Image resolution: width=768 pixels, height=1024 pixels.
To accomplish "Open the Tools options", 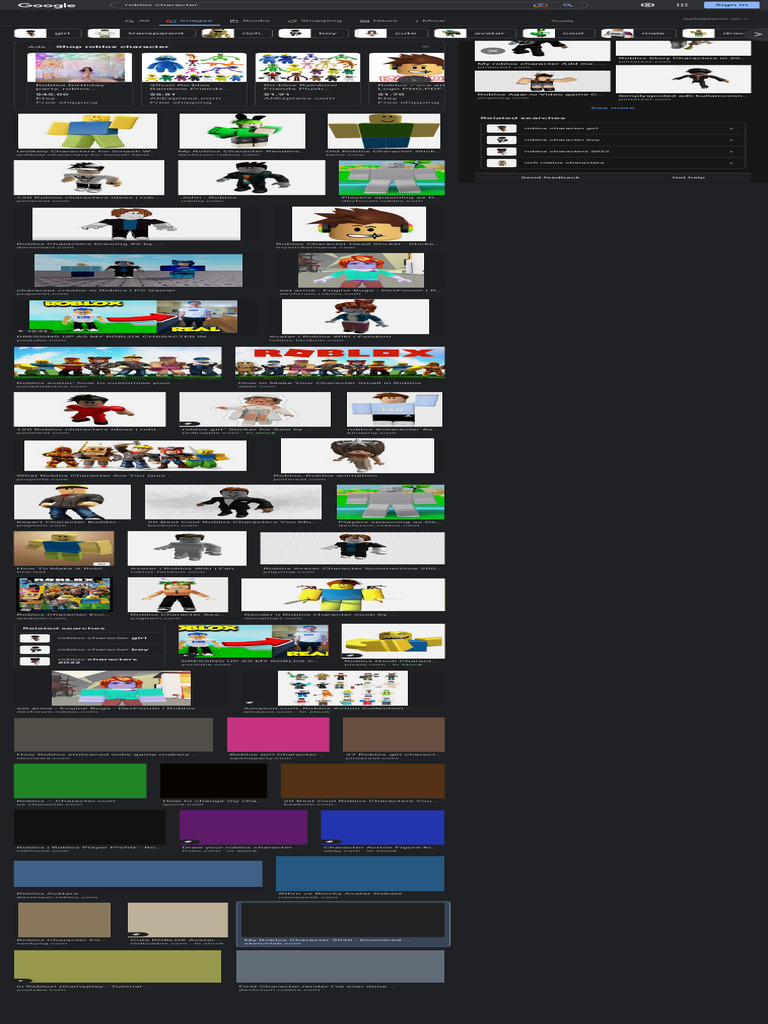I will pyautogui.click(x=562, y=21).
